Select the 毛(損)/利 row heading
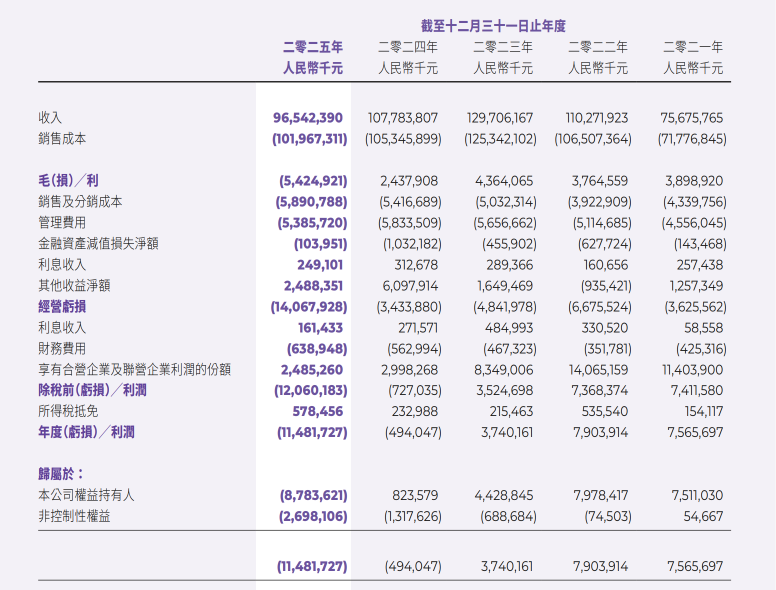Screen dimensions: 776x590 pos(68,181)
